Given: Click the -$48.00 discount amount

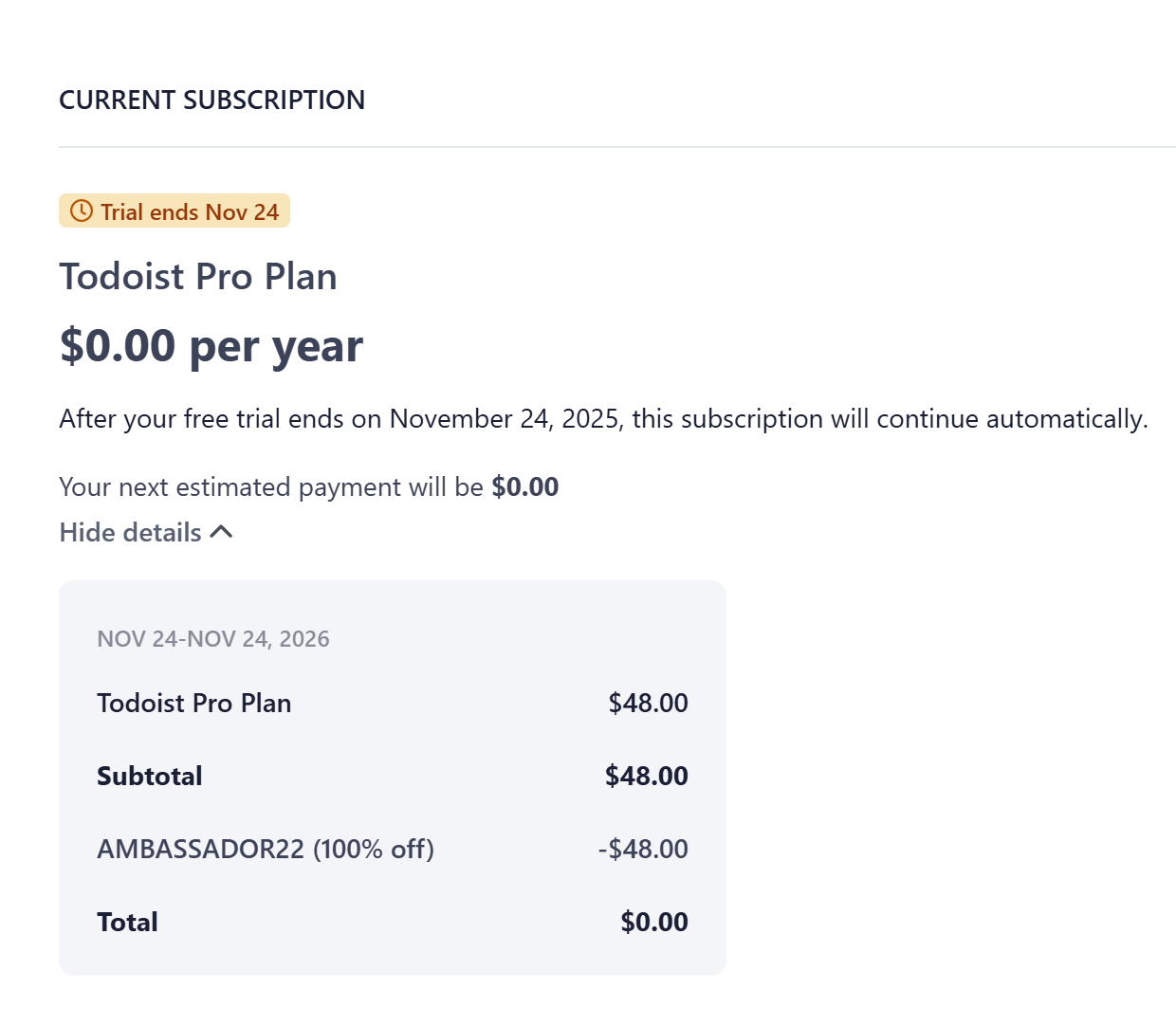Looking at the screenshot, I should point(643,849).
